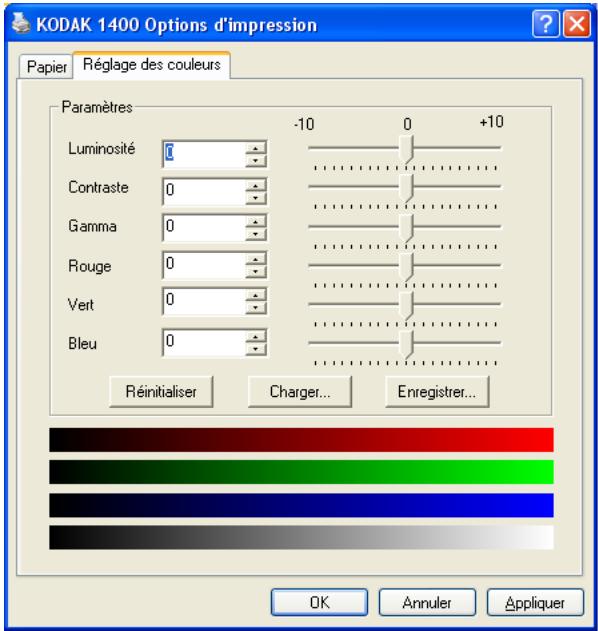Increase Bleu with the up arrow
The image size is (598, 631).
point(256,336)
